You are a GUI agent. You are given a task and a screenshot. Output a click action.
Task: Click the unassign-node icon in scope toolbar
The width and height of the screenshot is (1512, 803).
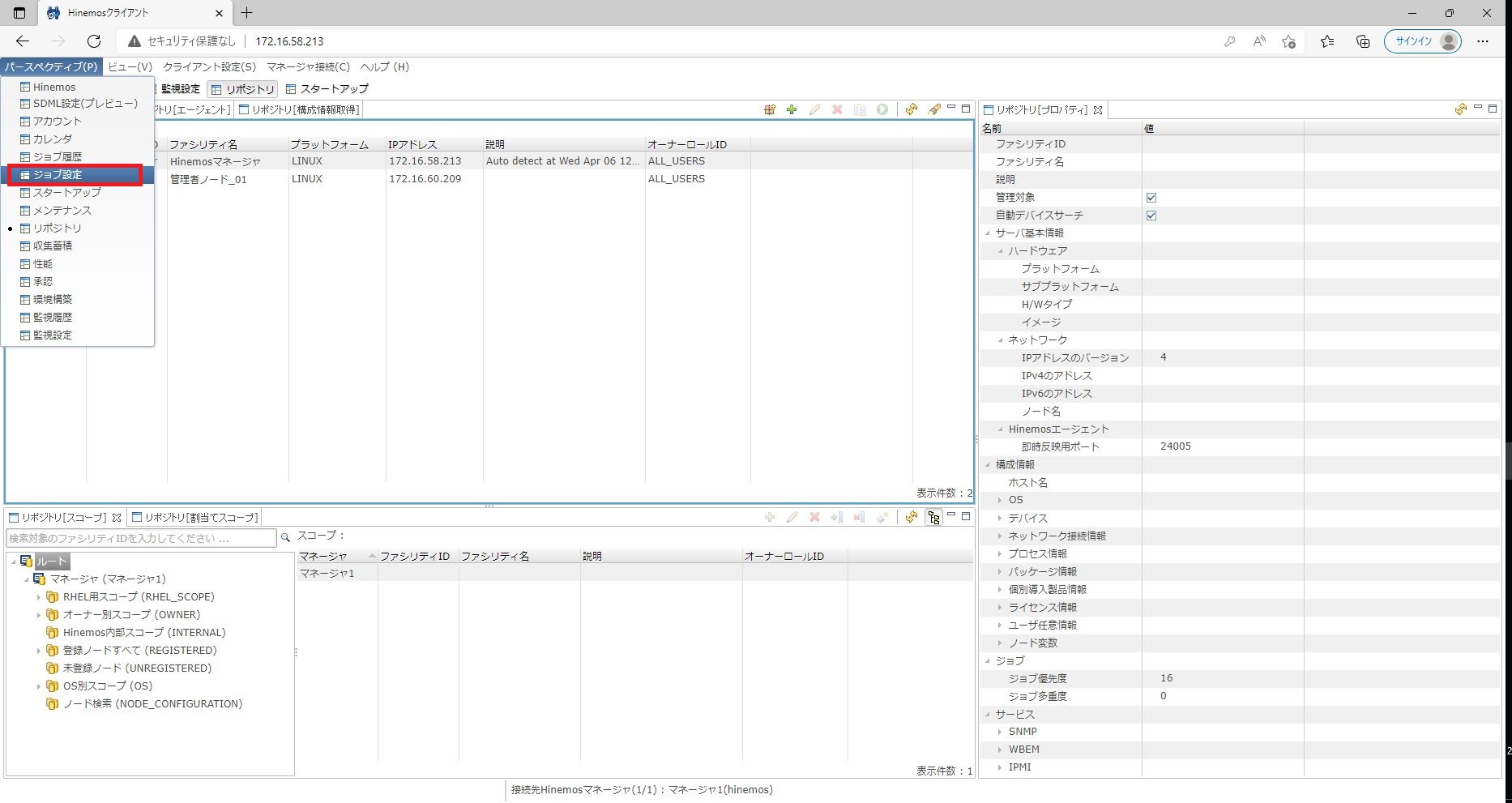tap(860, 517)
